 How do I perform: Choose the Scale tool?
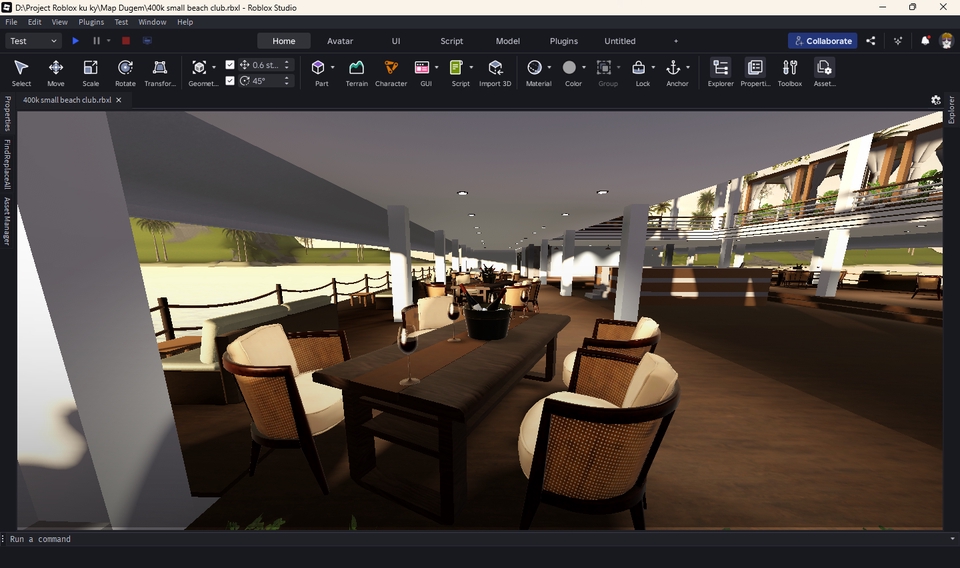tap(90, 68)
